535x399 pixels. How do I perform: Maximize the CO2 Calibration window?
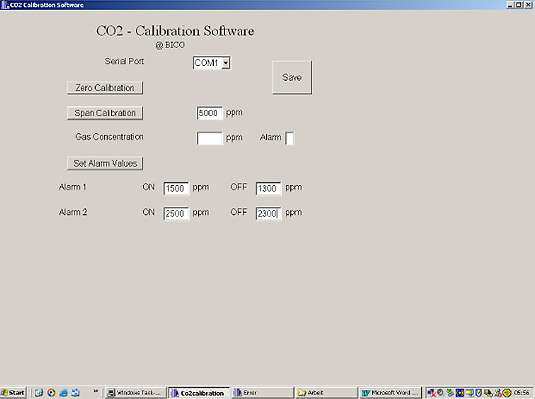tap(518, 5)
